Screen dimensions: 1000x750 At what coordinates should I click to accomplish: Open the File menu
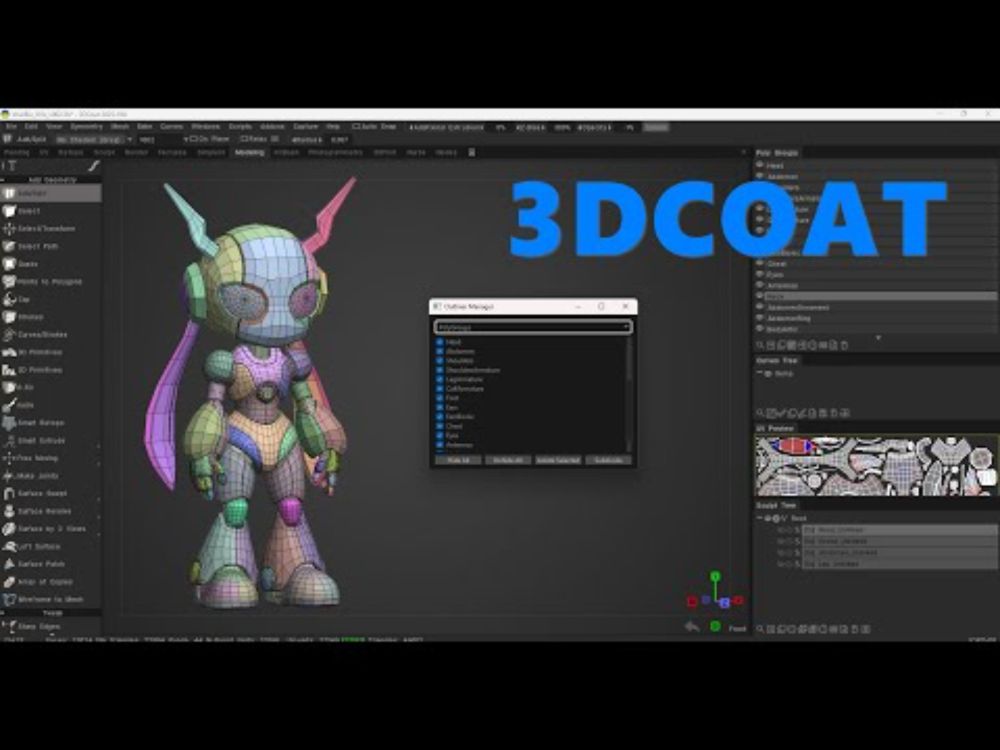click(11, 127)
